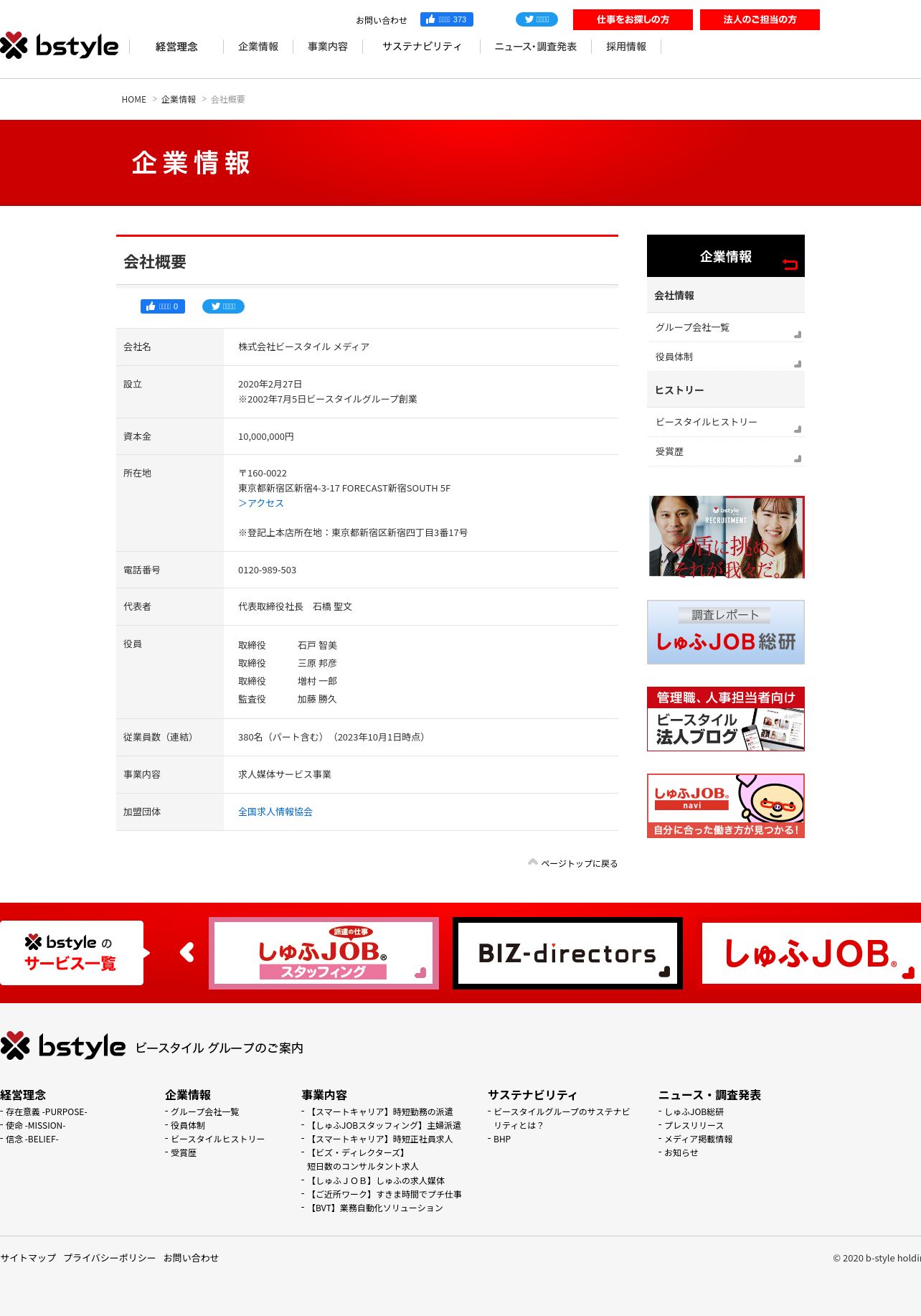Open the 採用情報 navigation item

tap(626, 47)
